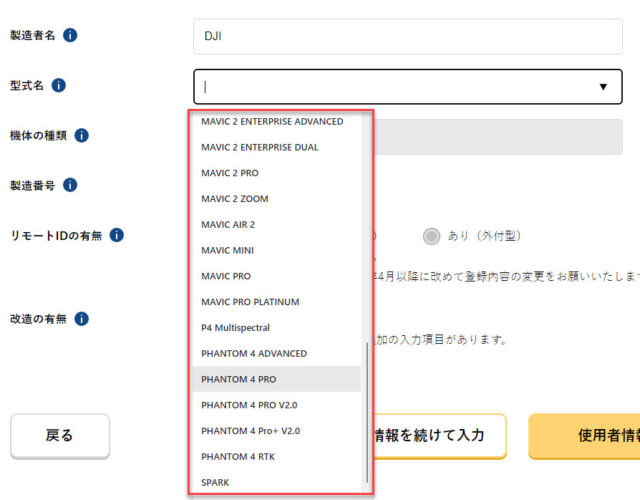Select the MAVIC PRO entry

(276, 276)
